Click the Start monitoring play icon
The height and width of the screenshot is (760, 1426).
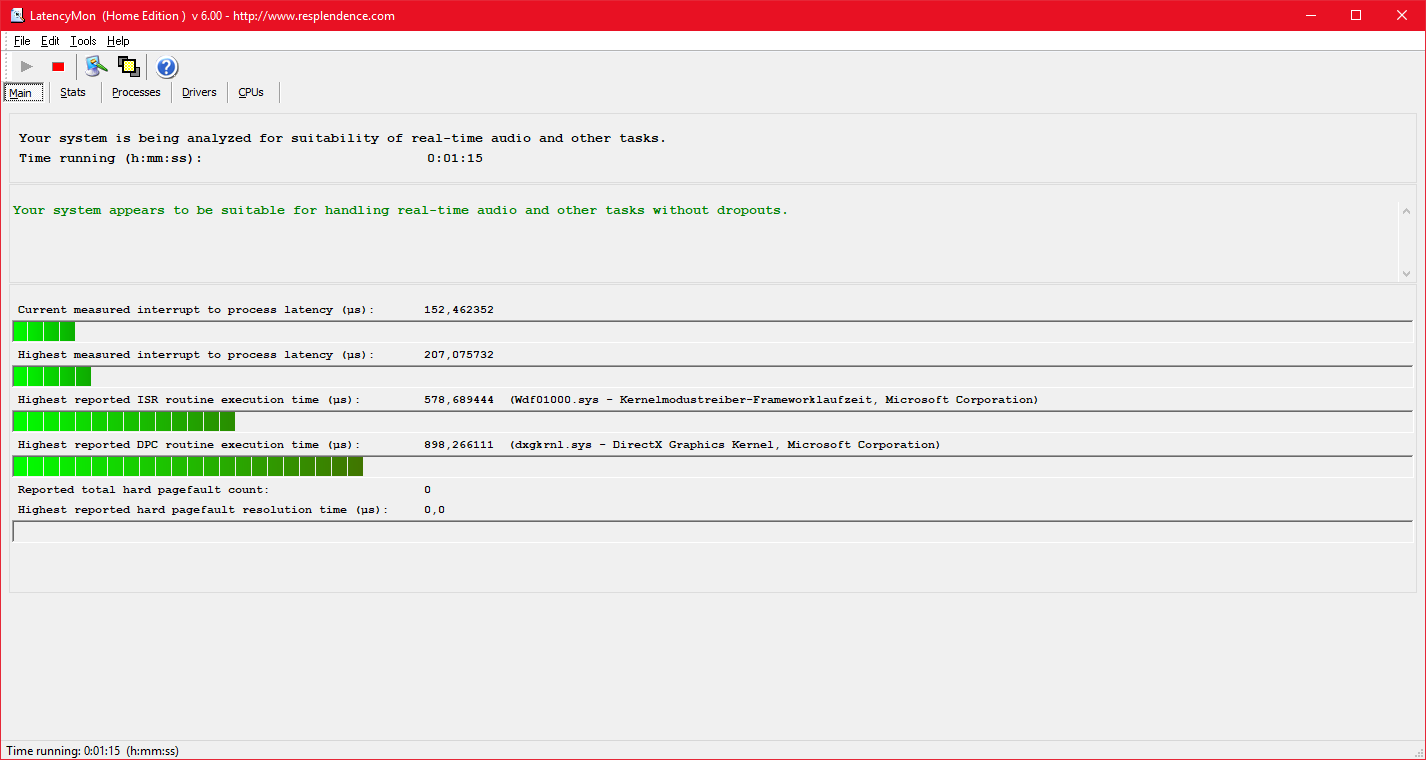[27, 67]
